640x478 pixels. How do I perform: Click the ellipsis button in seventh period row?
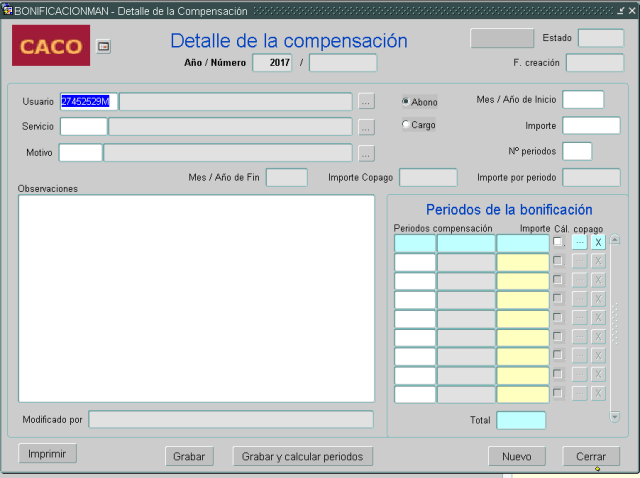580,356
